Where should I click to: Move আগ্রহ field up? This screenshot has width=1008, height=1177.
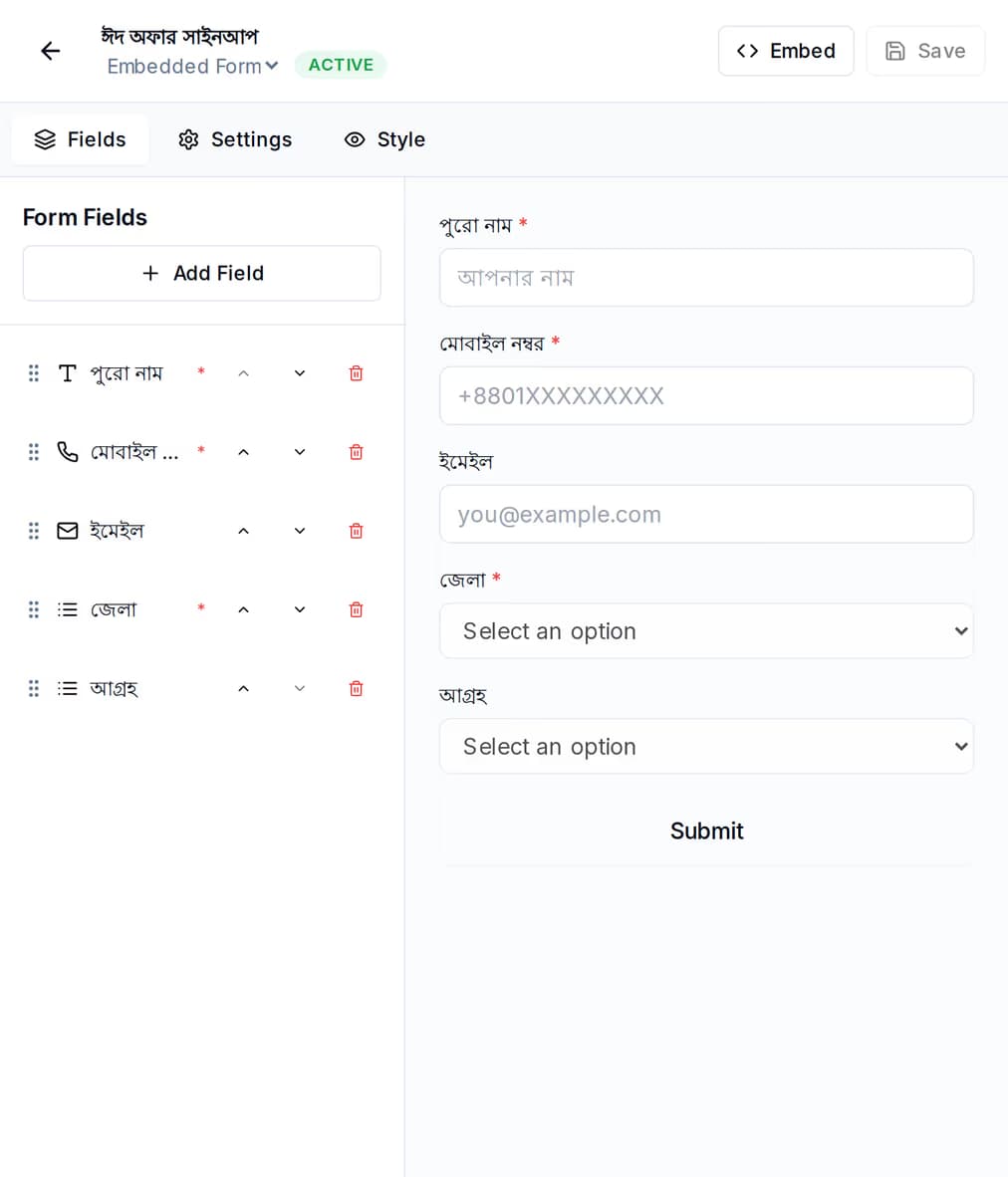click(x=243, y=688)
